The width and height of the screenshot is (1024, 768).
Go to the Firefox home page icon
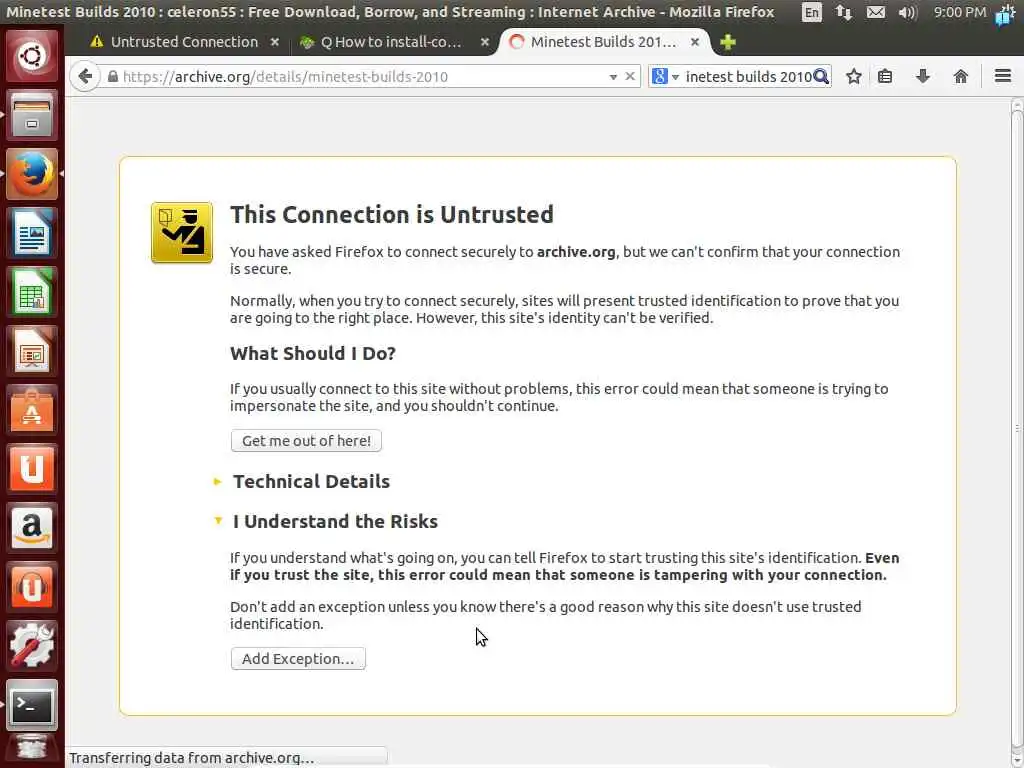tap(960, 76)
